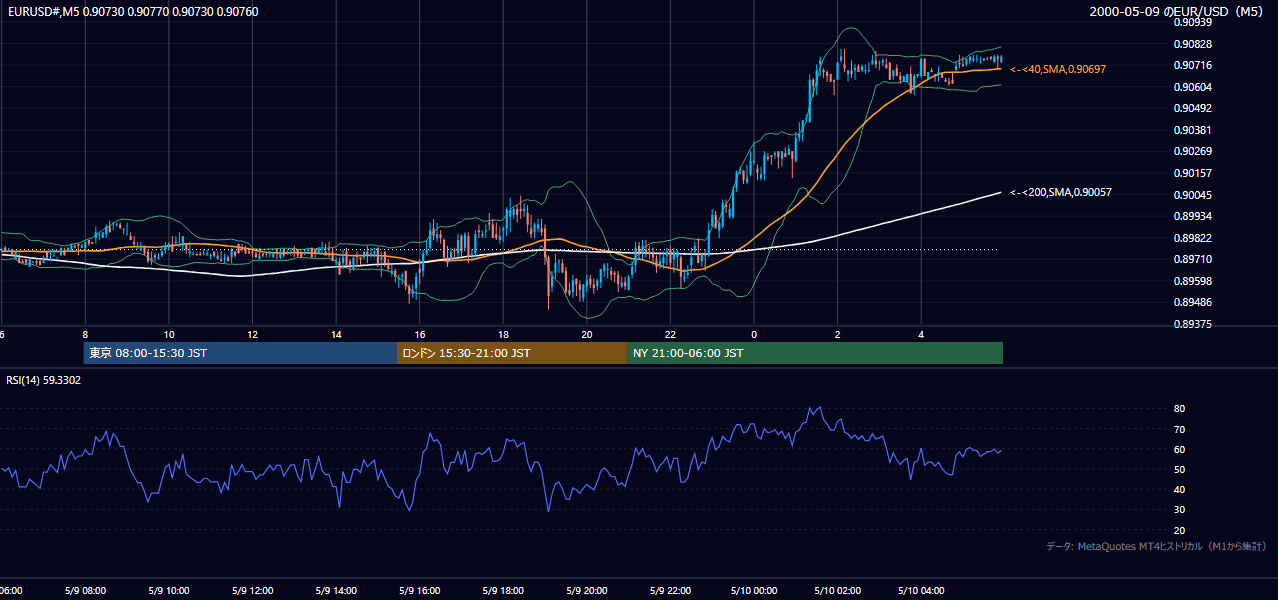
Task: Click hour label 10 under price chart
Action: (x=169, y=334)
